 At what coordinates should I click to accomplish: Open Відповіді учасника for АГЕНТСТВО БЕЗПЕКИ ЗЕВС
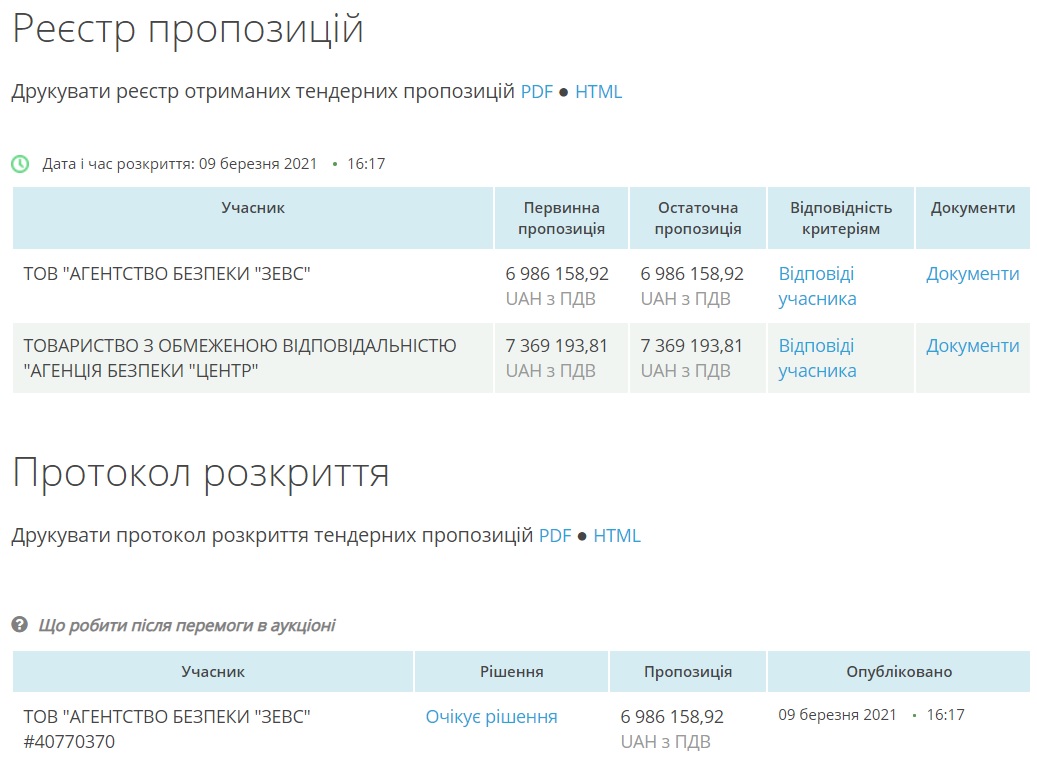[817, 286]
